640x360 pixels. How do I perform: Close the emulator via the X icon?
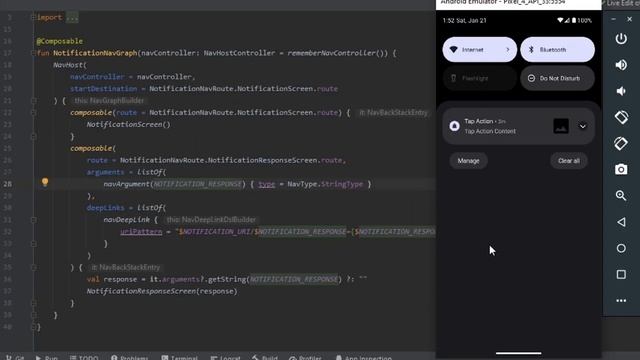point(629,19)
